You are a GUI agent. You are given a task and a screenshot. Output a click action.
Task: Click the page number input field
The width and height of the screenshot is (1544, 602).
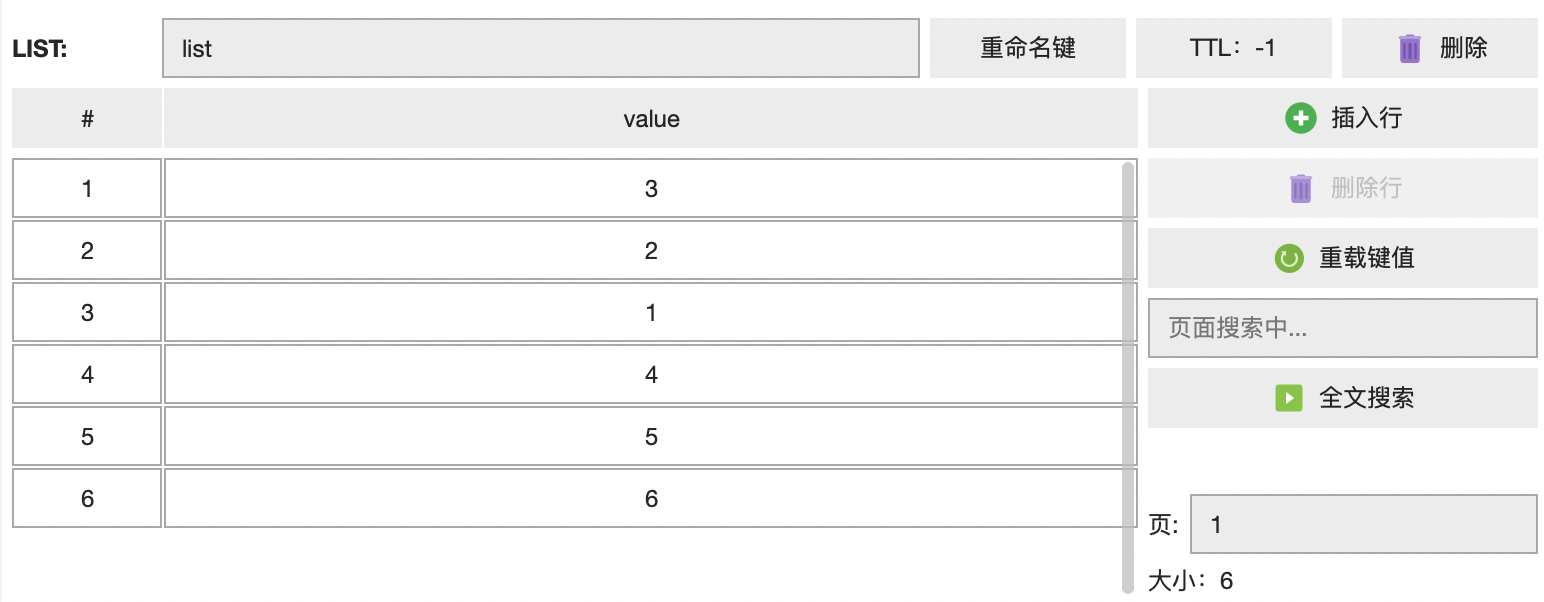[x=1363, y=524]
